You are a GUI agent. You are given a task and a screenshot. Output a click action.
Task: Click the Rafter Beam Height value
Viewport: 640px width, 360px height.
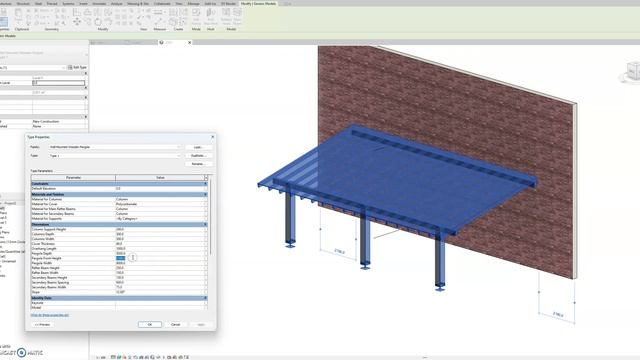point(159,268)
